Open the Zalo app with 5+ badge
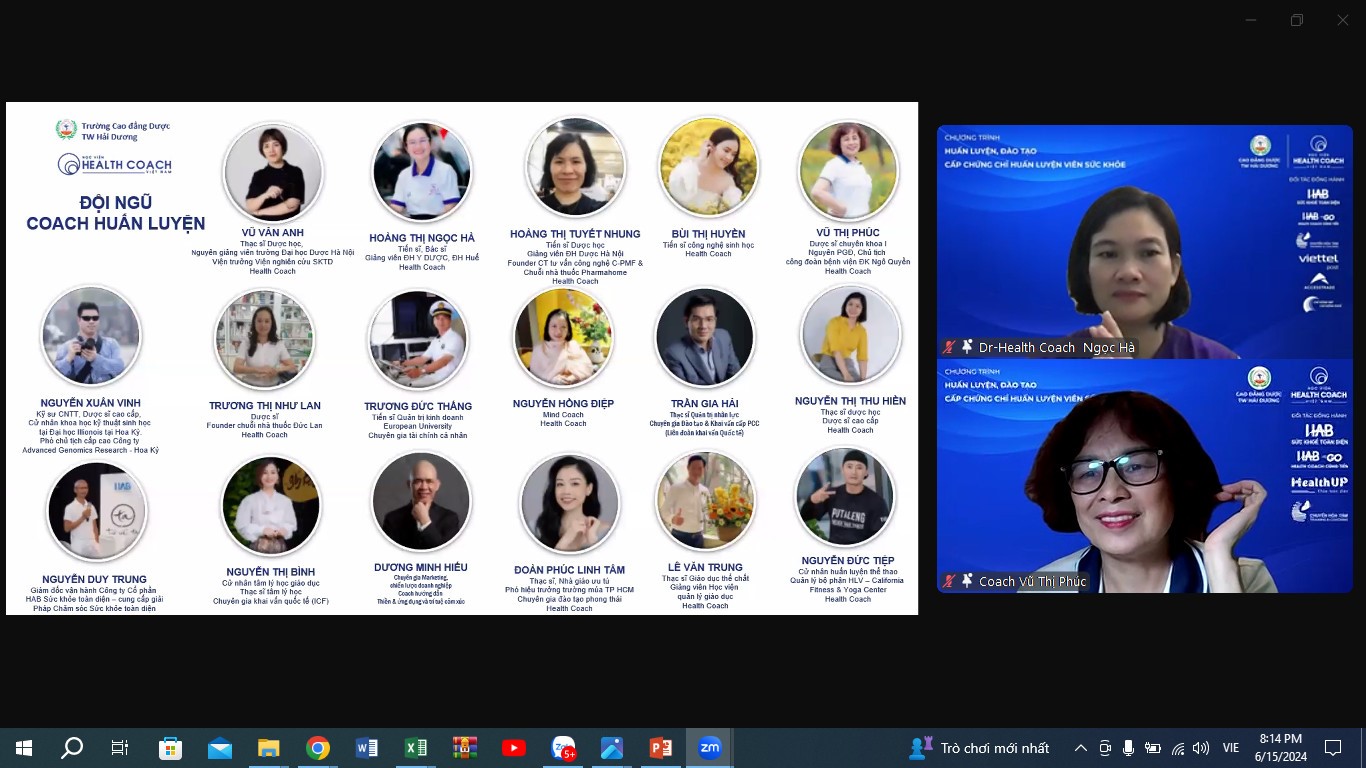1366x768 pixels. [x=564, y=748]
